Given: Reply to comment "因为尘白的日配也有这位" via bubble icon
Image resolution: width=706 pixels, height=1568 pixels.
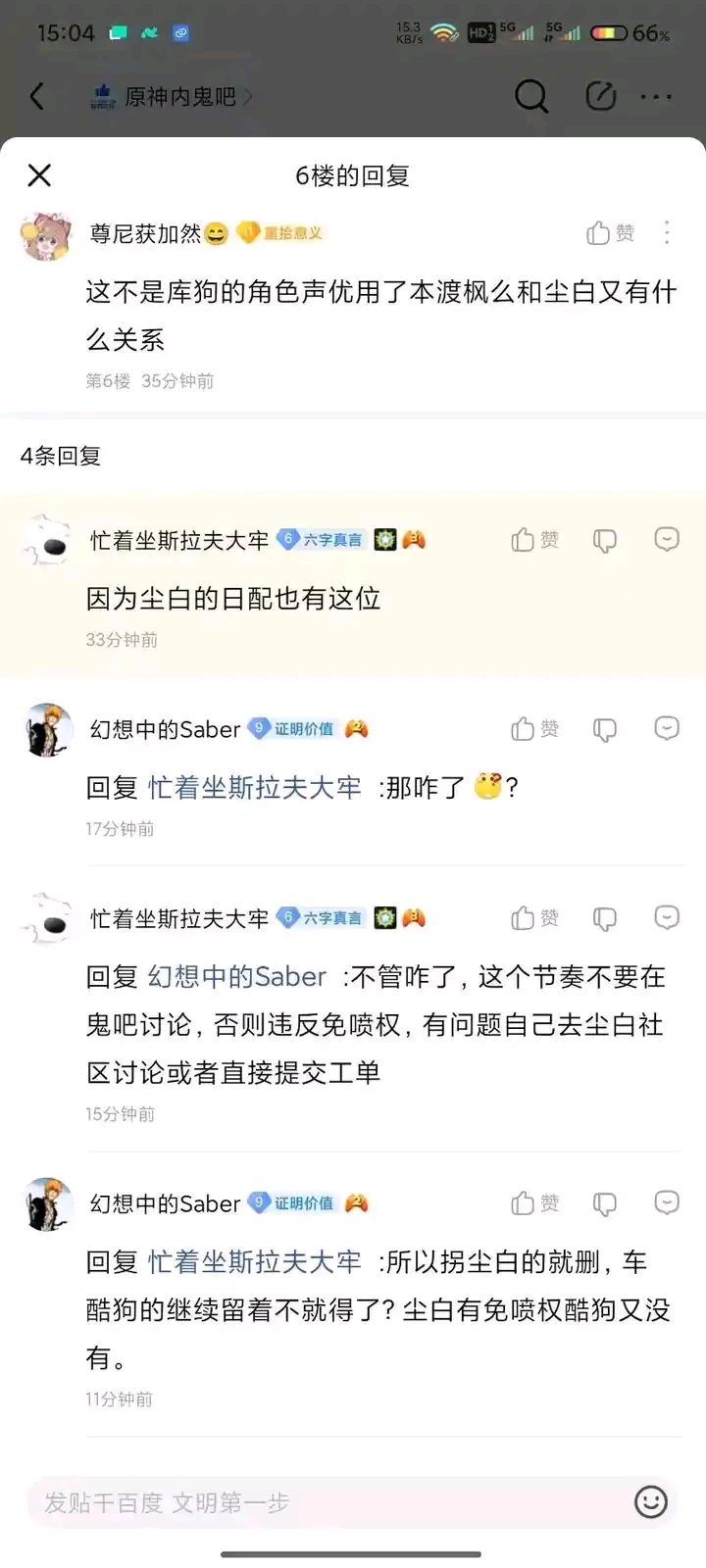Looking at the screenshot, I should click(x=667, y=540).
